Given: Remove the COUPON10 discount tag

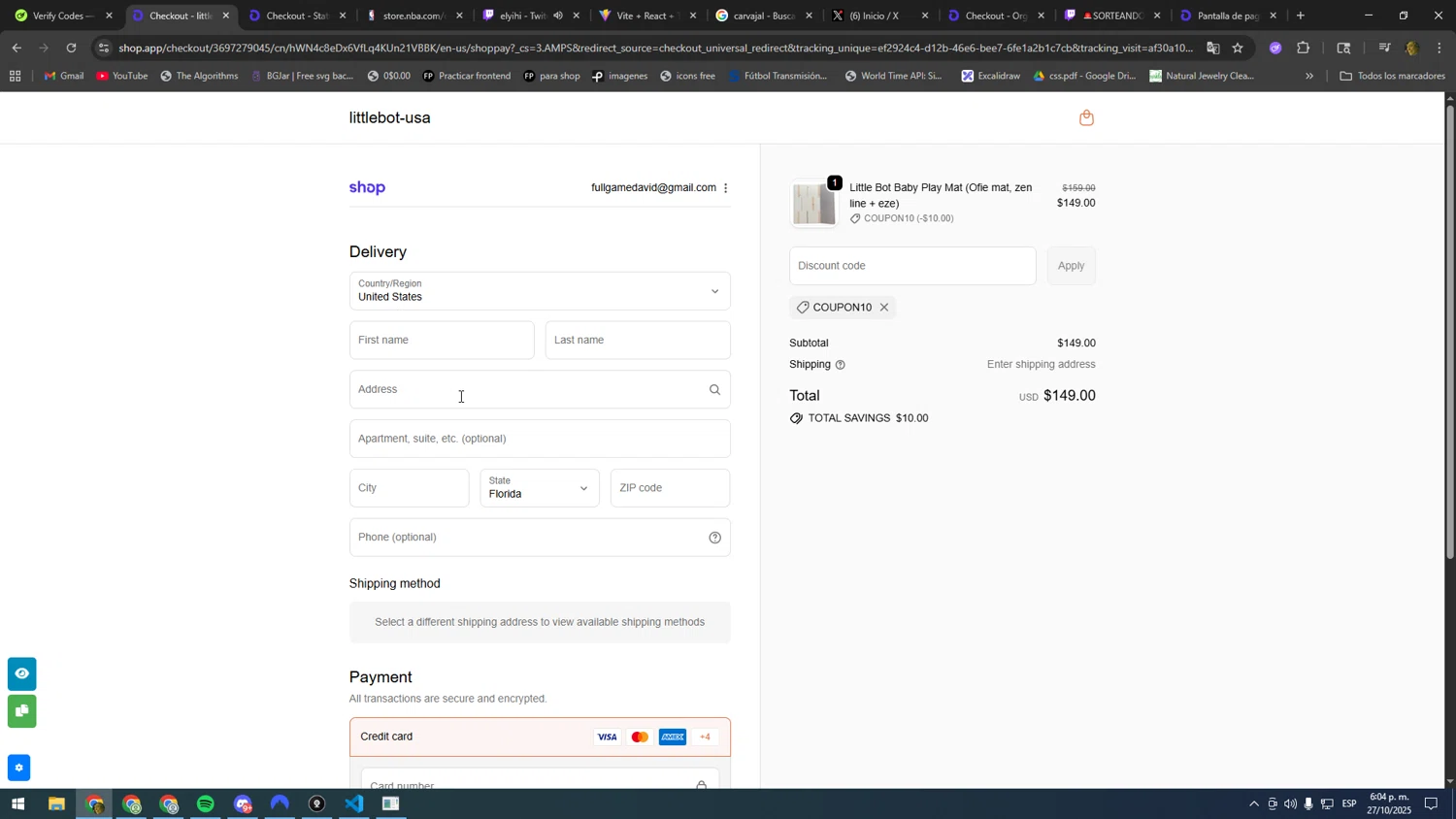Looking at the screenshot, I should pos(883,308).
